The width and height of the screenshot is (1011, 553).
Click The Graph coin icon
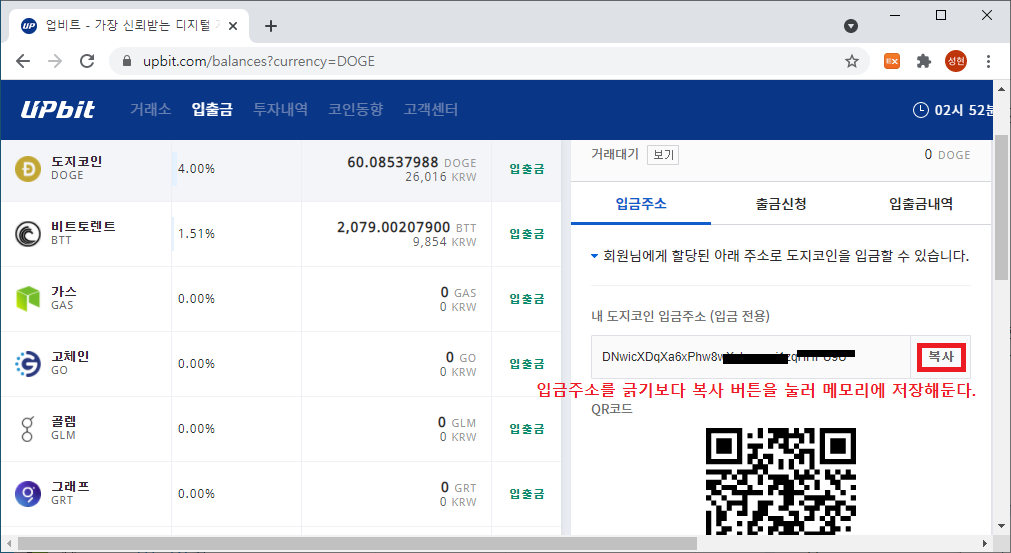pos(28,494)
